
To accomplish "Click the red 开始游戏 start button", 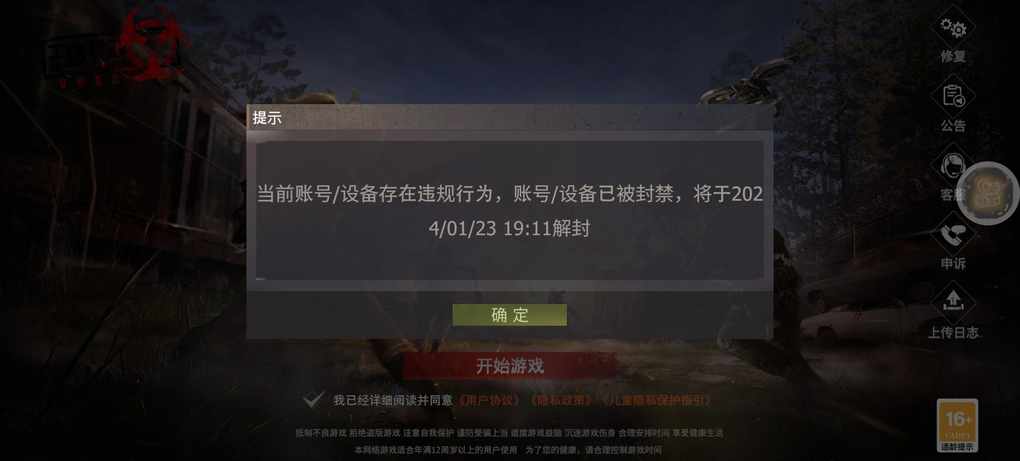I will [509, 366].
